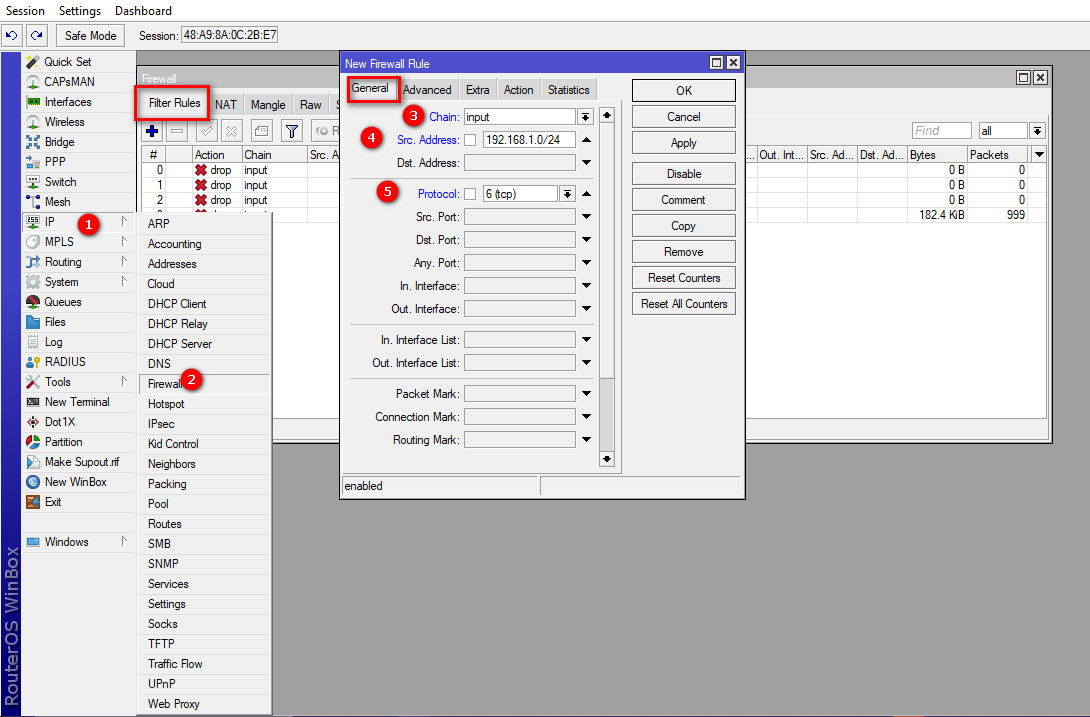Open New Terminal from the sidebar
This screenshot has width=1090, height=717.
pyautogui.click(x=76, y=402)
